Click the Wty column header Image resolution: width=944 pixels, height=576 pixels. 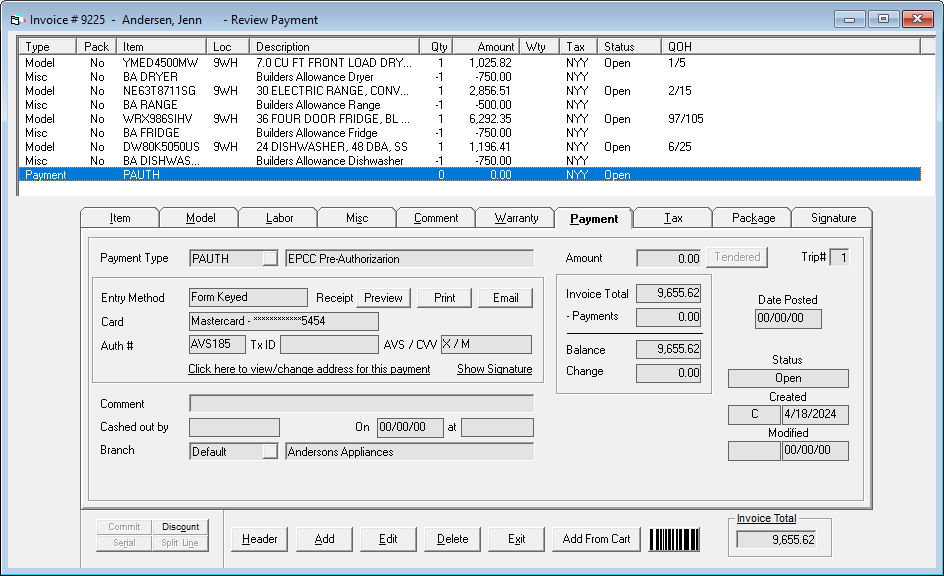point(539,47)
